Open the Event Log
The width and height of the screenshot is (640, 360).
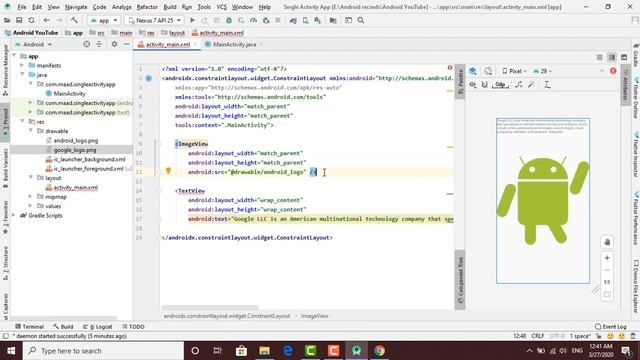611,327
